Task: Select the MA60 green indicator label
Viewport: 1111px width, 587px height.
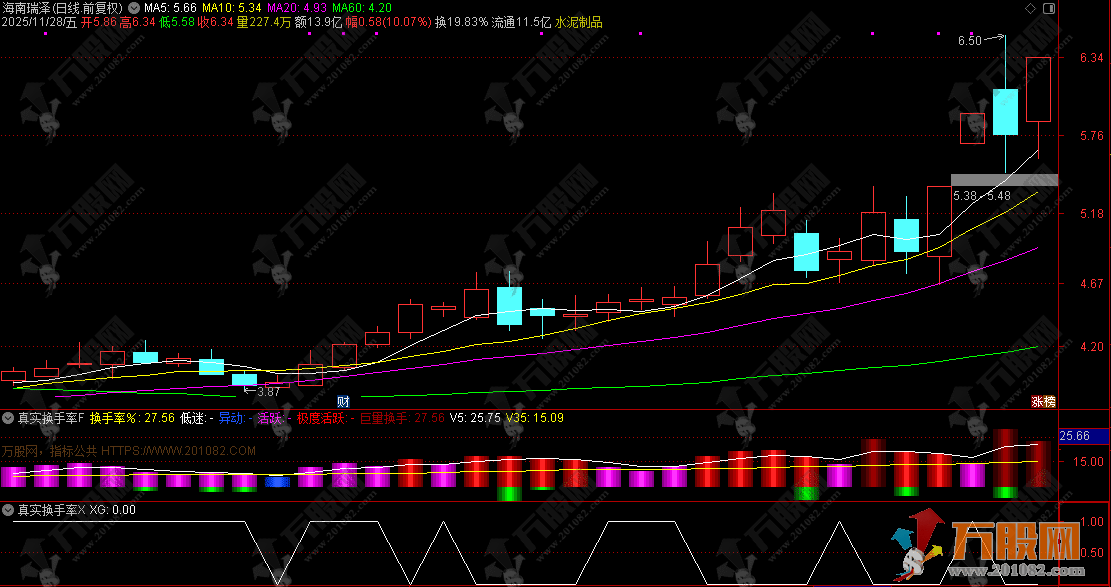Action: click(x=361, y=8)
